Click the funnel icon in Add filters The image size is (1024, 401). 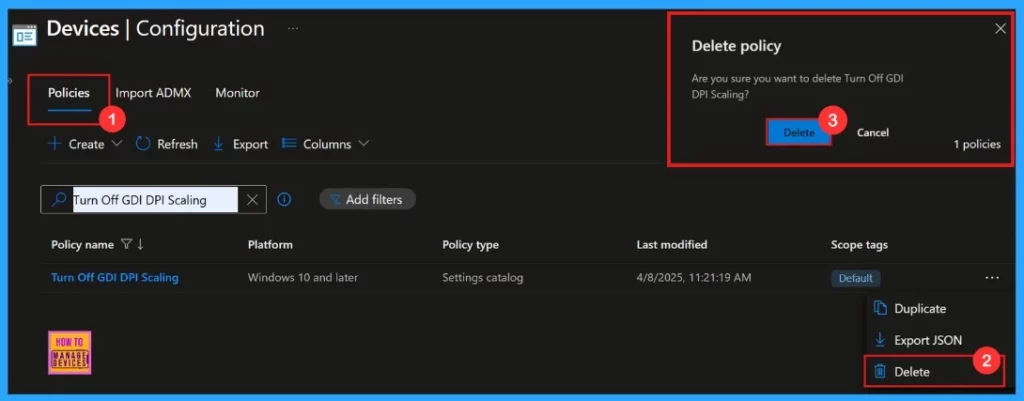336,200
